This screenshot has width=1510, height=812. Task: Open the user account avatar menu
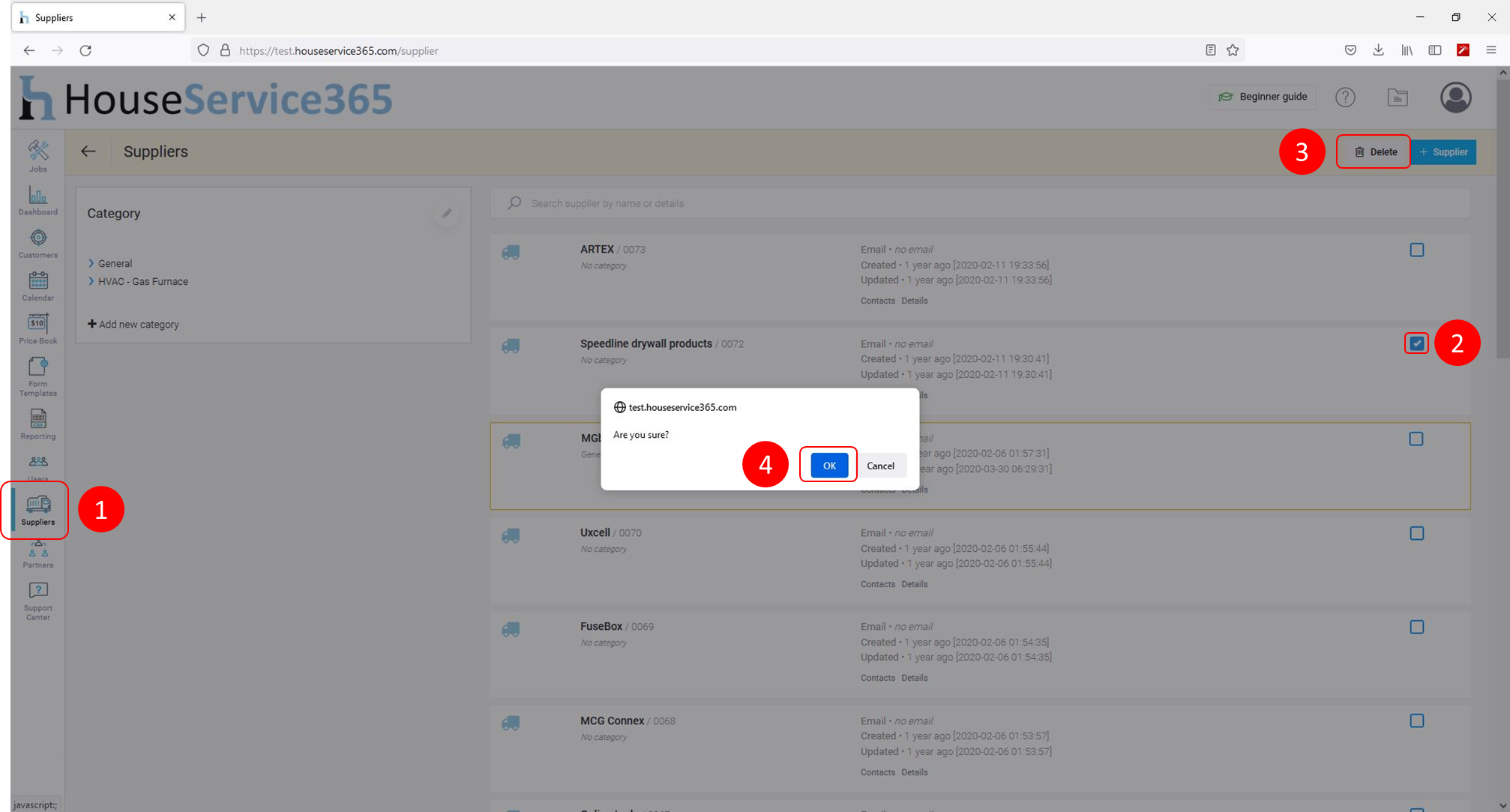point(1455,97)
